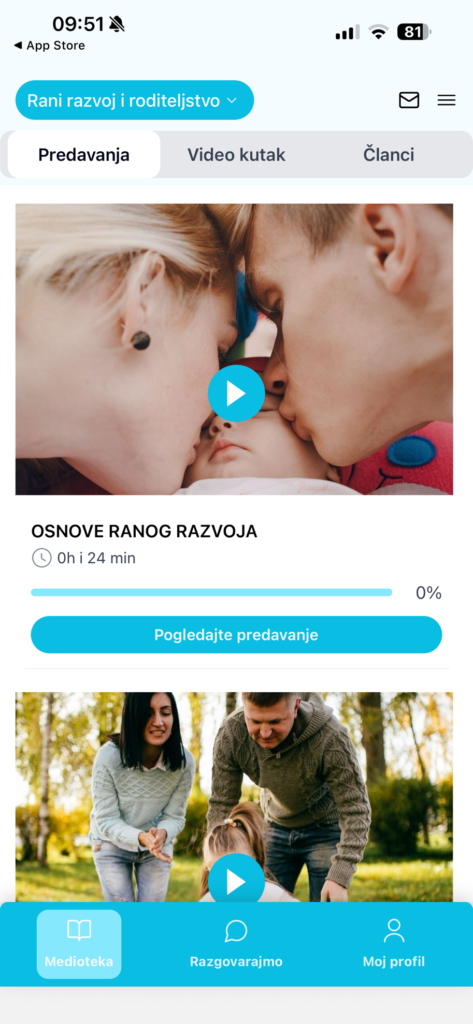This screenshot has height=1024, width=473.
Task: Open the mail envelope icon
Action: tap(409, 100)
